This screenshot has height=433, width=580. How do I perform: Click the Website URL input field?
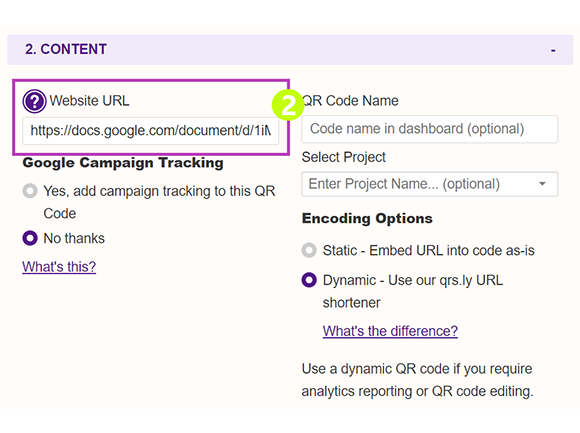coord(151,131)
